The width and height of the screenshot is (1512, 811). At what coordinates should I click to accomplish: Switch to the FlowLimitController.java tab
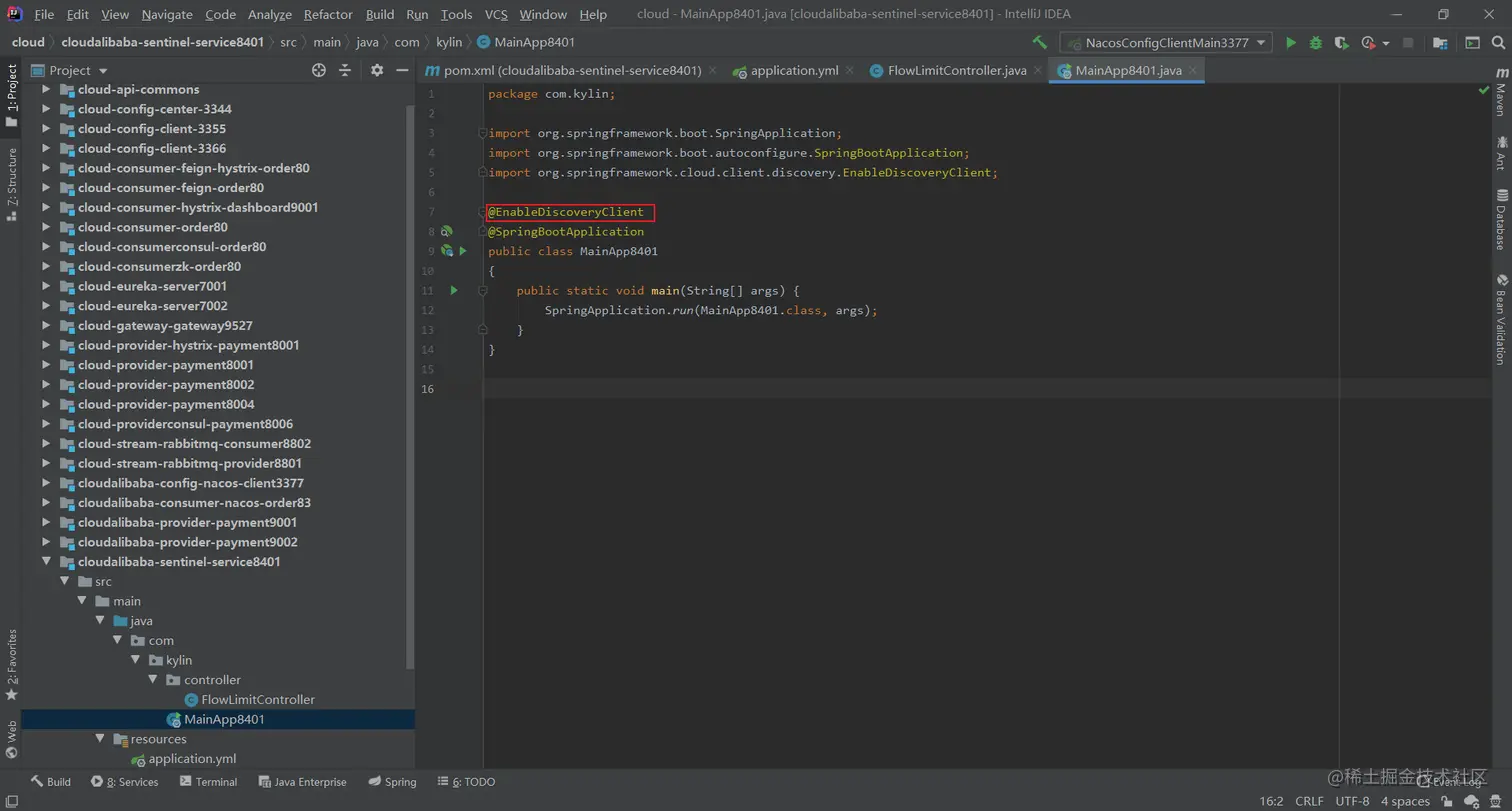coord(956,71)
